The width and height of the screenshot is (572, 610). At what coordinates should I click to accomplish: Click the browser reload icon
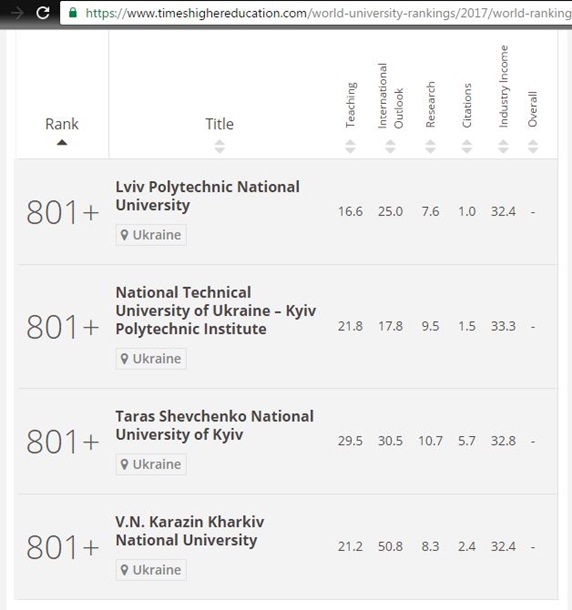coord(42,13)
